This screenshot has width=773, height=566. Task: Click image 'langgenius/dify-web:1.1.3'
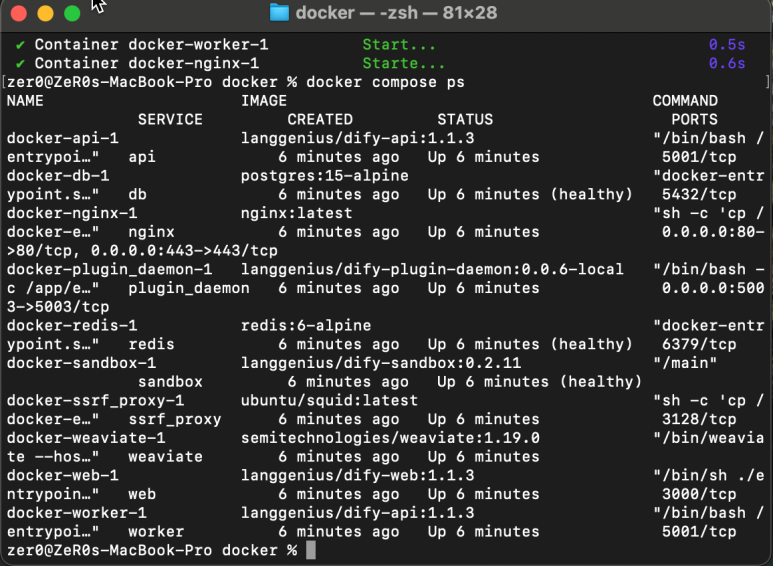coord(357,475)
